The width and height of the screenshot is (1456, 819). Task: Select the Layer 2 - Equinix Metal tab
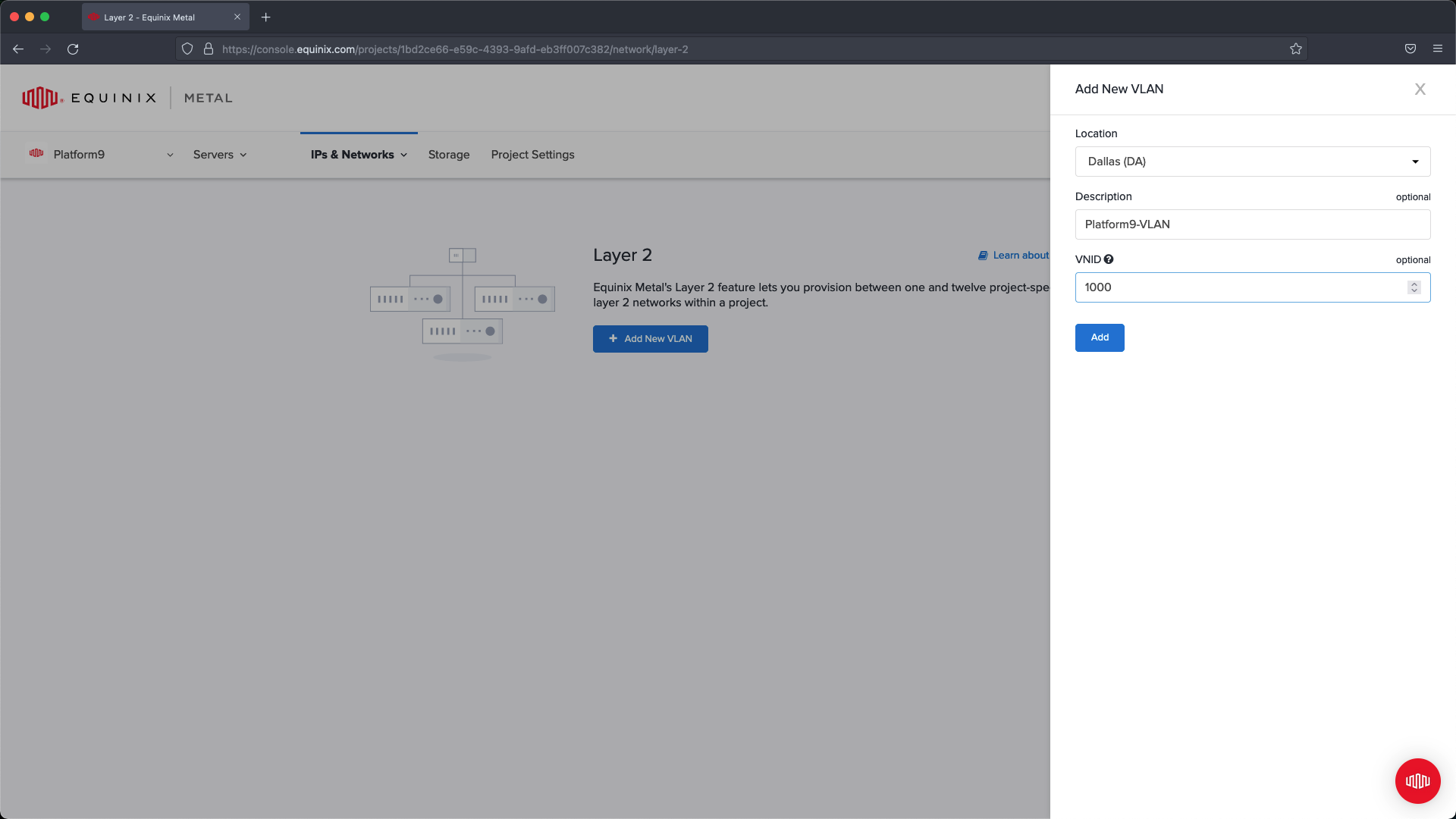[x=165, y=17]
